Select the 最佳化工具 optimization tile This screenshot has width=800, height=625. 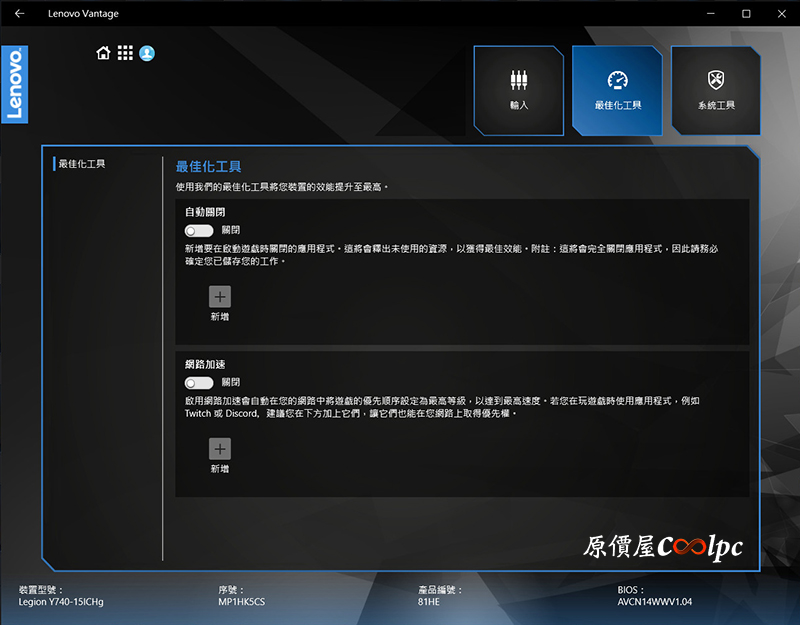coord(617,91)
